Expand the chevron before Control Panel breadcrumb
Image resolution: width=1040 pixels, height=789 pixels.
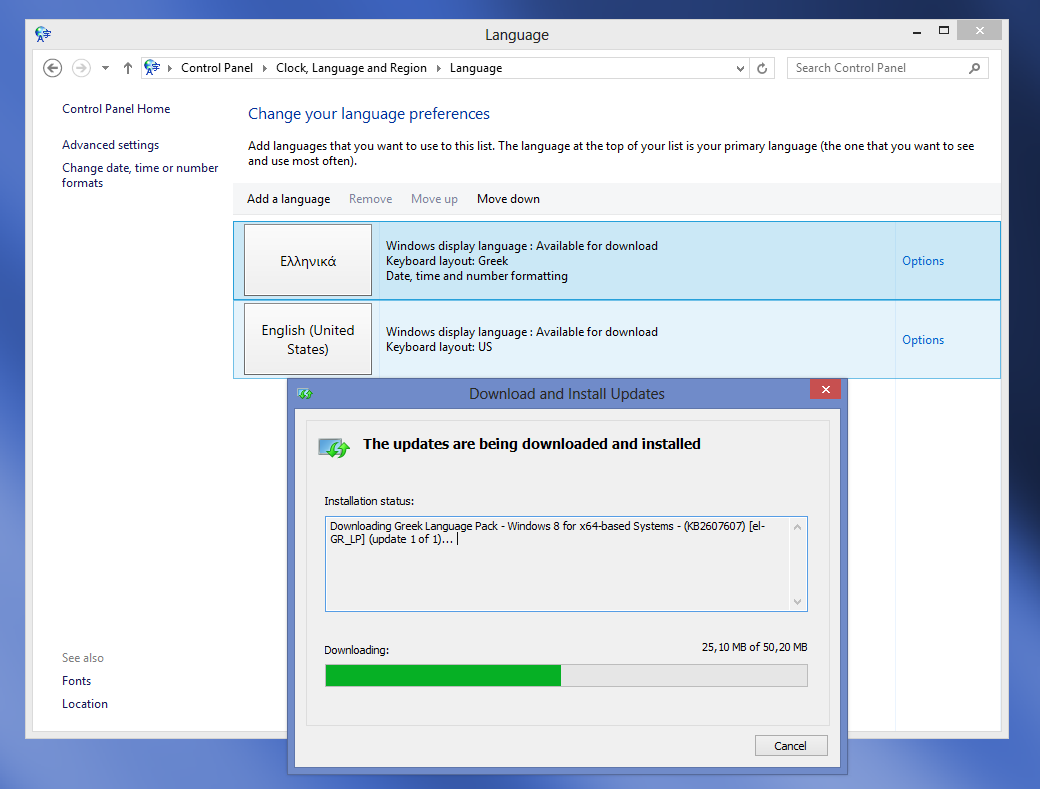170,68
